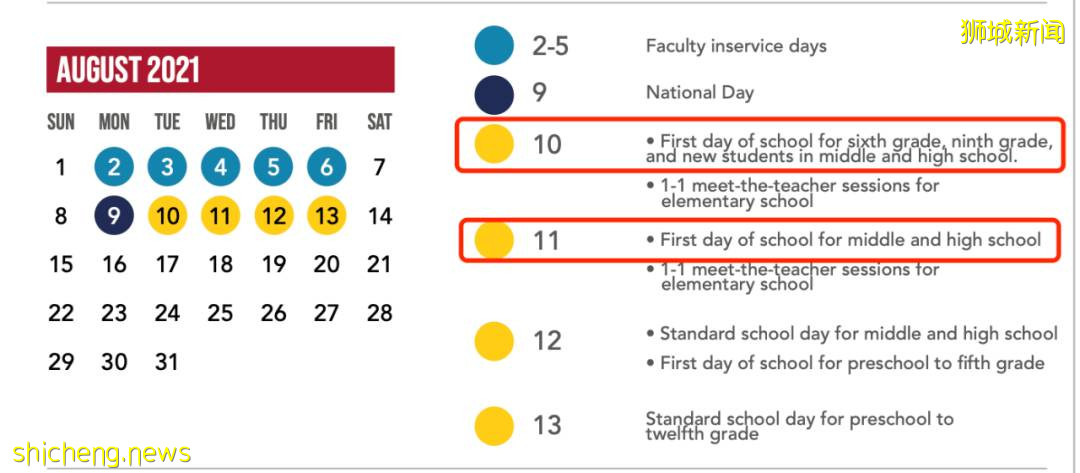Select August 31 on the calendar
The height and width of the screenshot is (473, 1080).
[167, 361]
